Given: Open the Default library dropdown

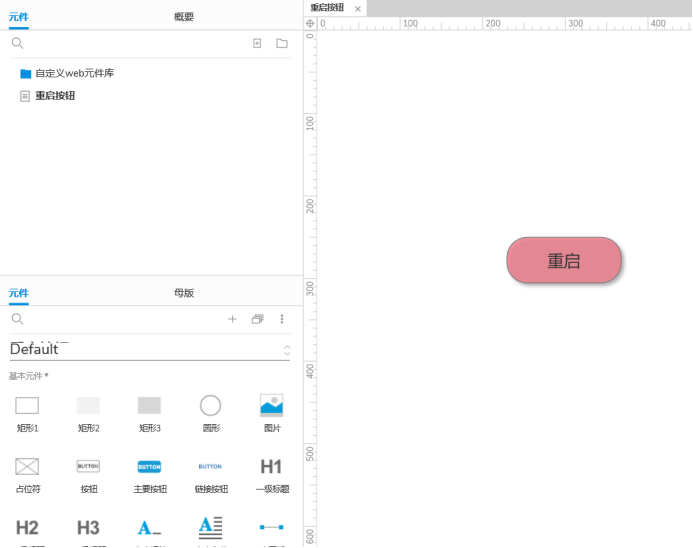Looking at the screenshot, I should (150, 350).
